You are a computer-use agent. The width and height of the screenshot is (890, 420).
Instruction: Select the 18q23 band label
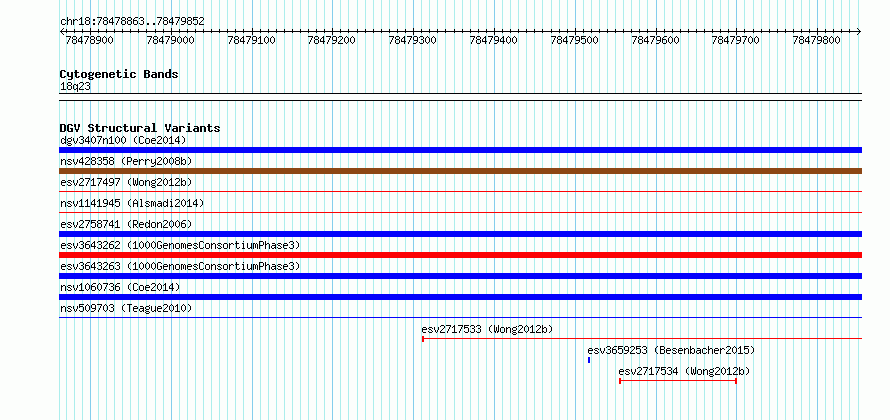[75, 87]
